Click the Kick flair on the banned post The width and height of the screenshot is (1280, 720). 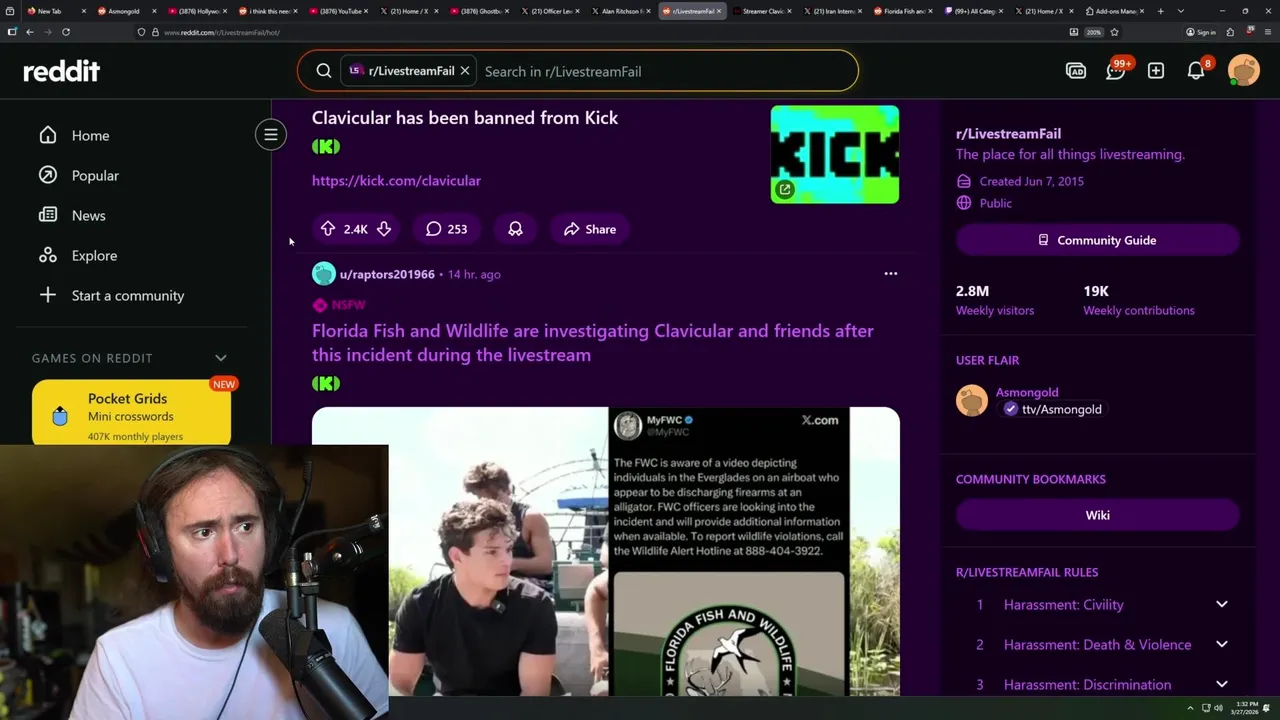click(x=326, y=147)
